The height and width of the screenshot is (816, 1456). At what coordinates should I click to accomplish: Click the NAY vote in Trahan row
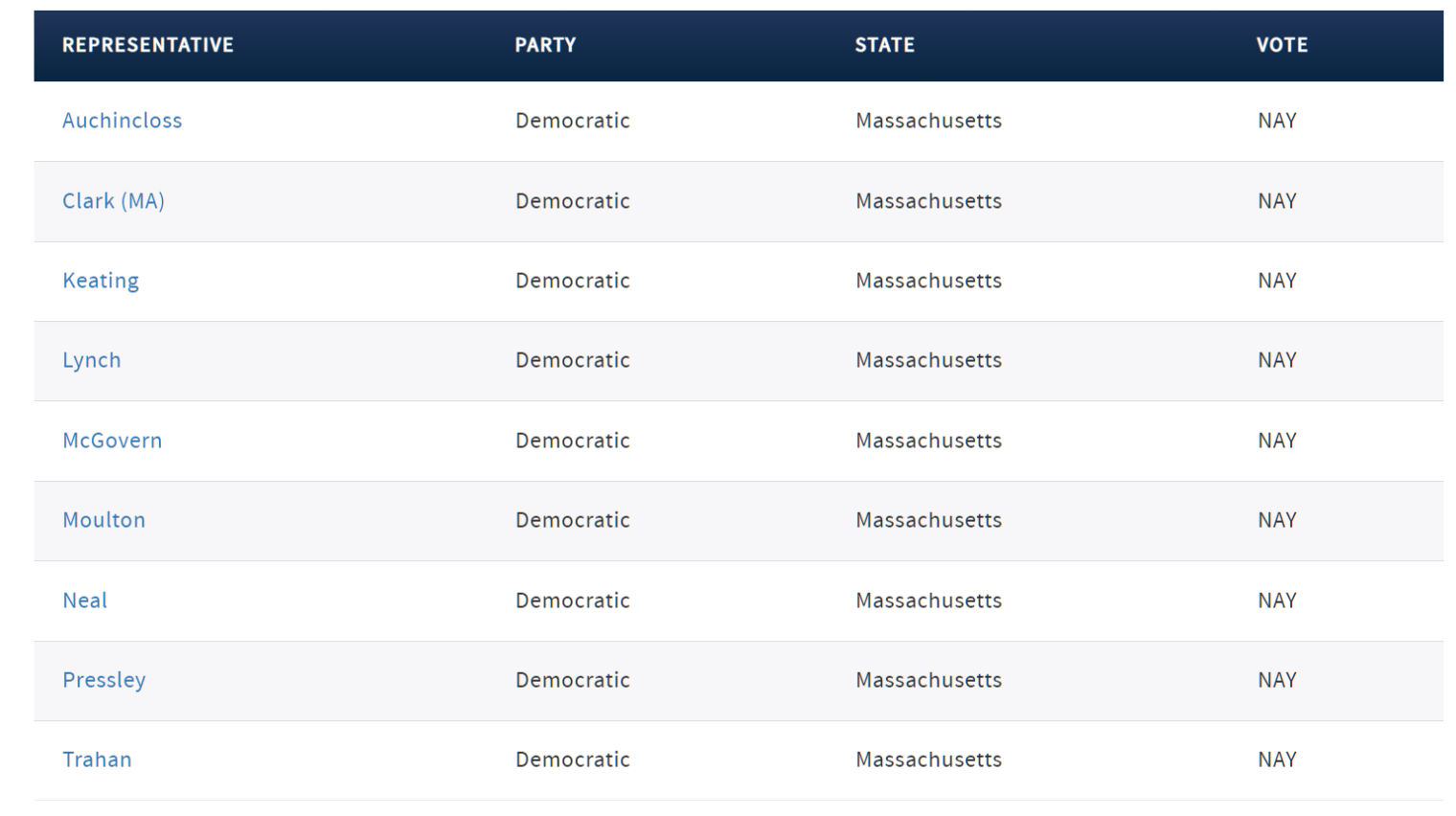point(1277,759)
